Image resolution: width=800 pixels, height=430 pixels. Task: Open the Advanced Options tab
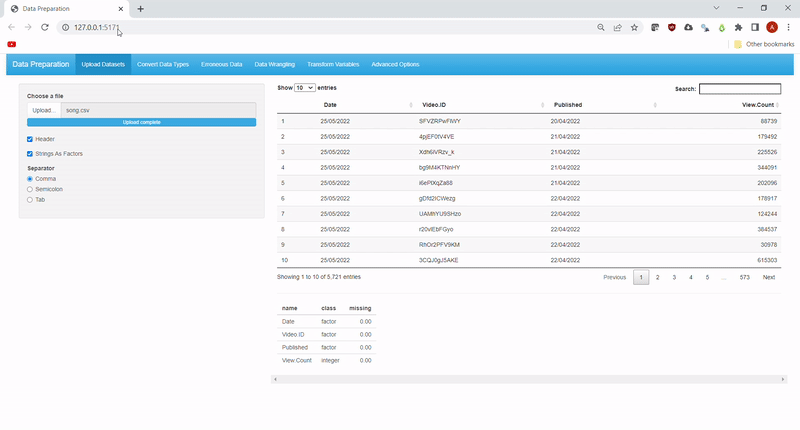click(395, 64)
